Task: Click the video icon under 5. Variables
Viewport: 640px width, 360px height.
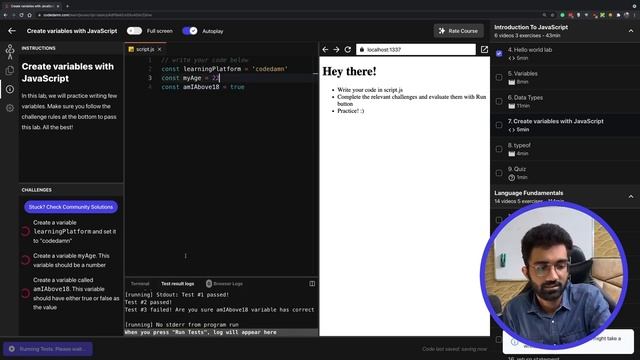Action: coord(511,82)
